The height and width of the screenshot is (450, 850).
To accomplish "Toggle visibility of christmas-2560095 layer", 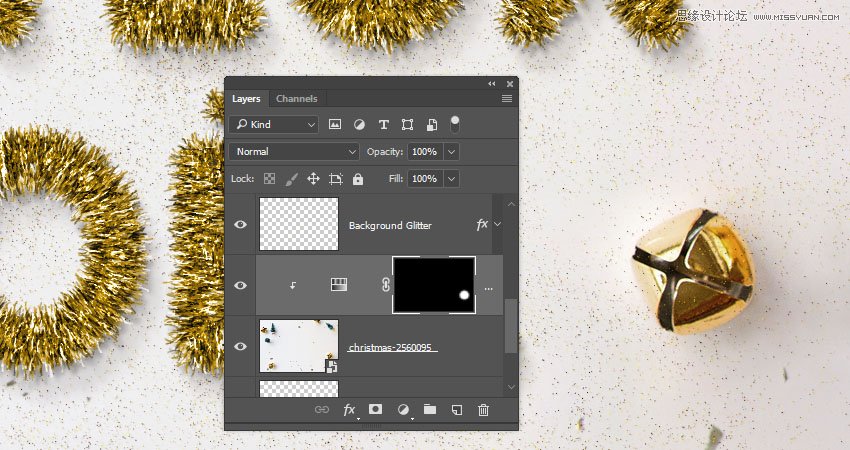I will [240, 346].
